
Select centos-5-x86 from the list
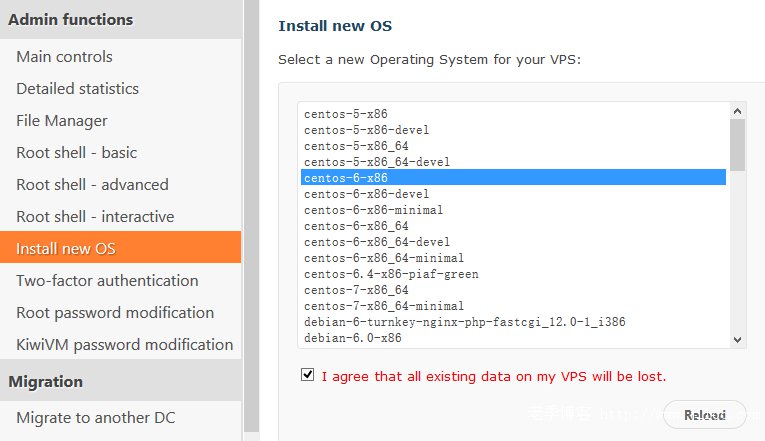[x=513, y=114]
